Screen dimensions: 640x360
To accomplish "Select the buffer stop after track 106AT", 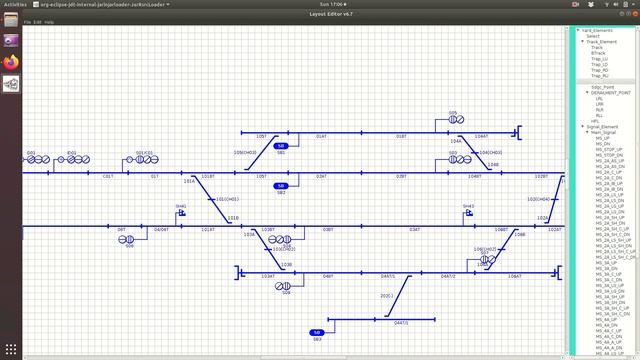I will 558,273.
